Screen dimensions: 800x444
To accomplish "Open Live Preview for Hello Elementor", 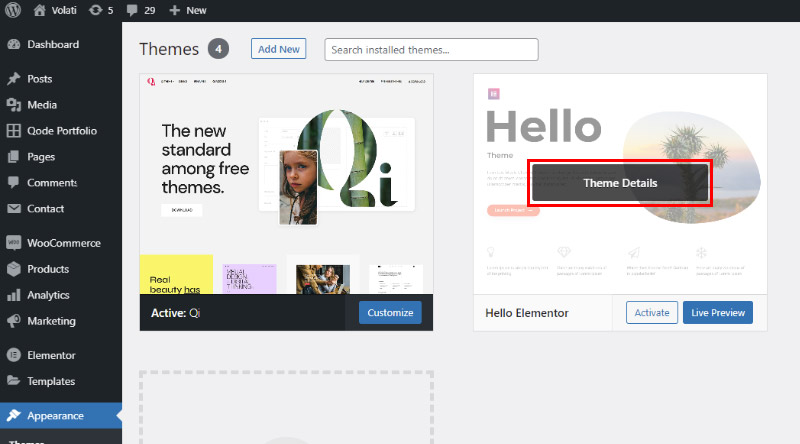I will point(718,312).
